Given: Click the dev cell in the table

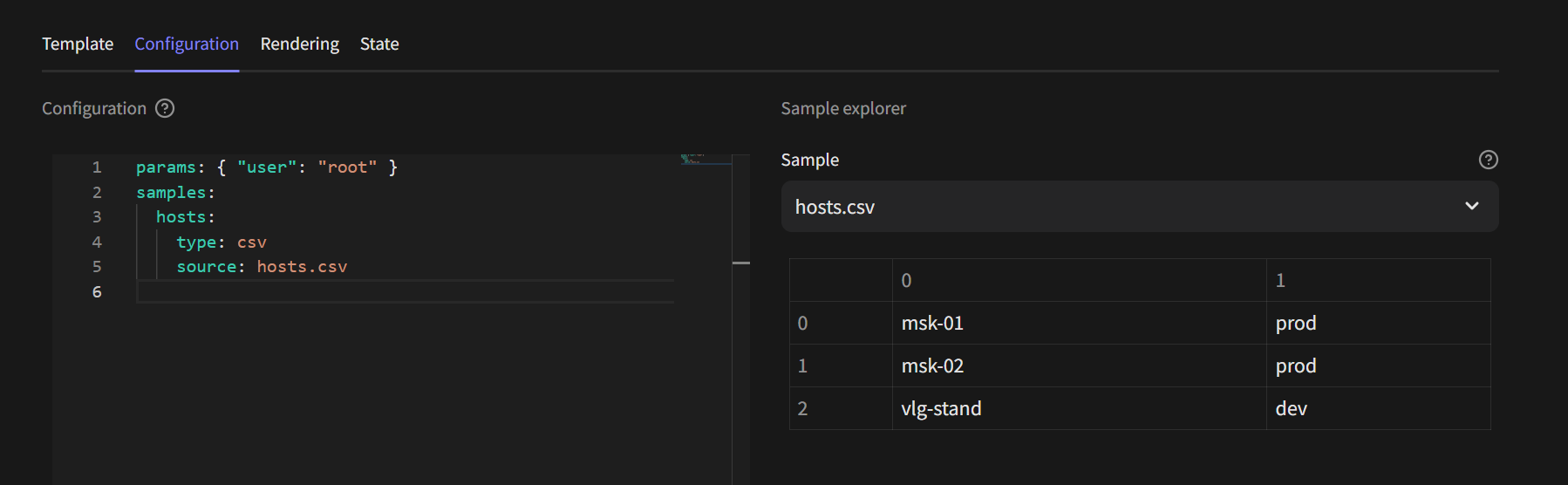Looking at the screenshot, I should [x=1291, y=408].
